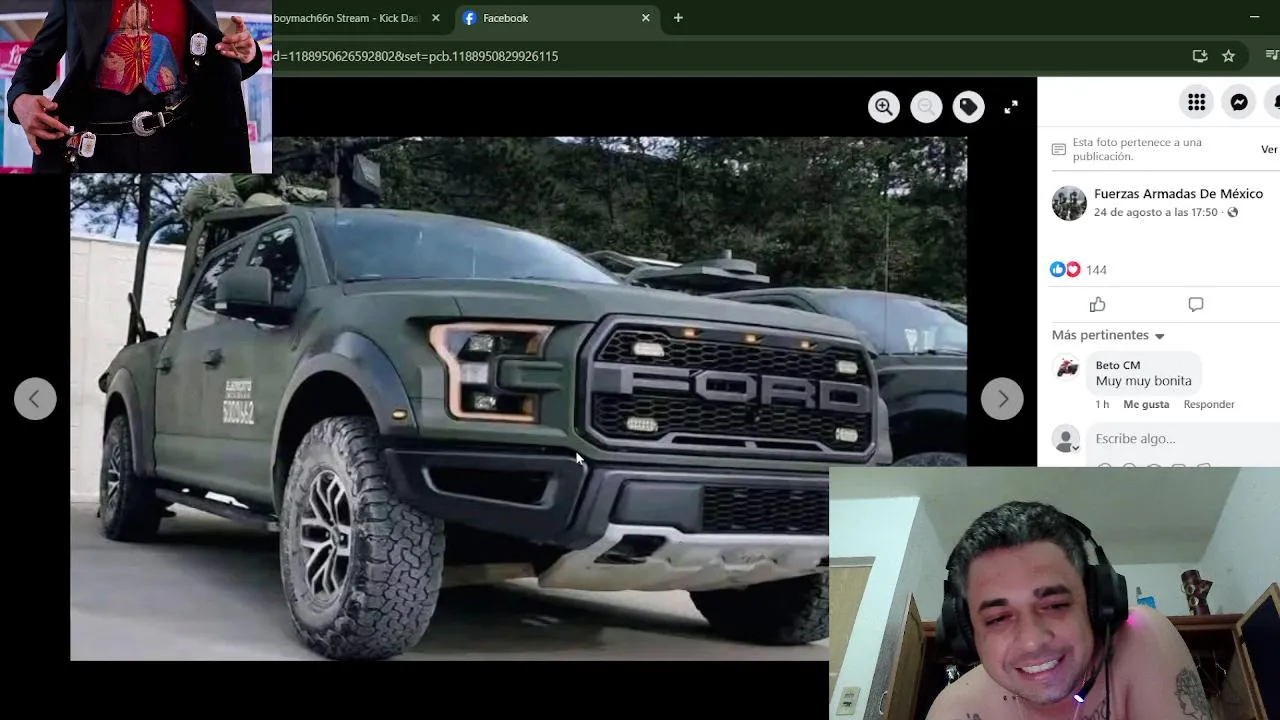Viewport: 1280px width, 720px height.
Task: Open the Facebook menu grid
Action: tap(1197, 102)
